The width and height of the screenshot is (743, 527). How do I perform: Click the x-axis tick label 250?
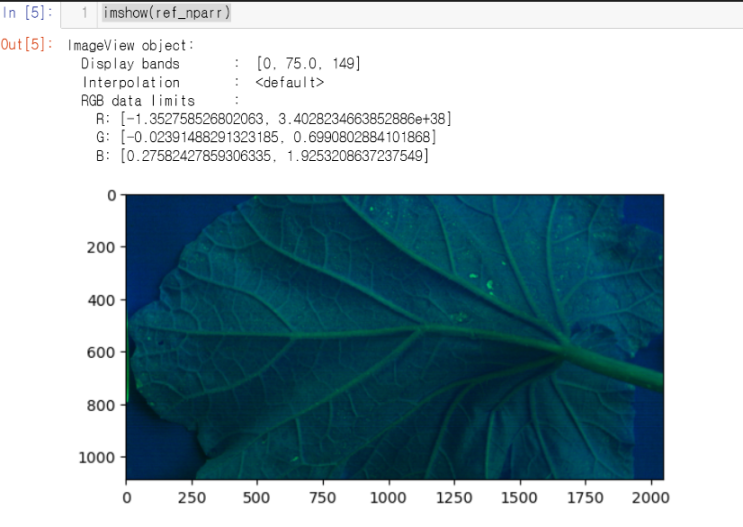tap(192, 498)
